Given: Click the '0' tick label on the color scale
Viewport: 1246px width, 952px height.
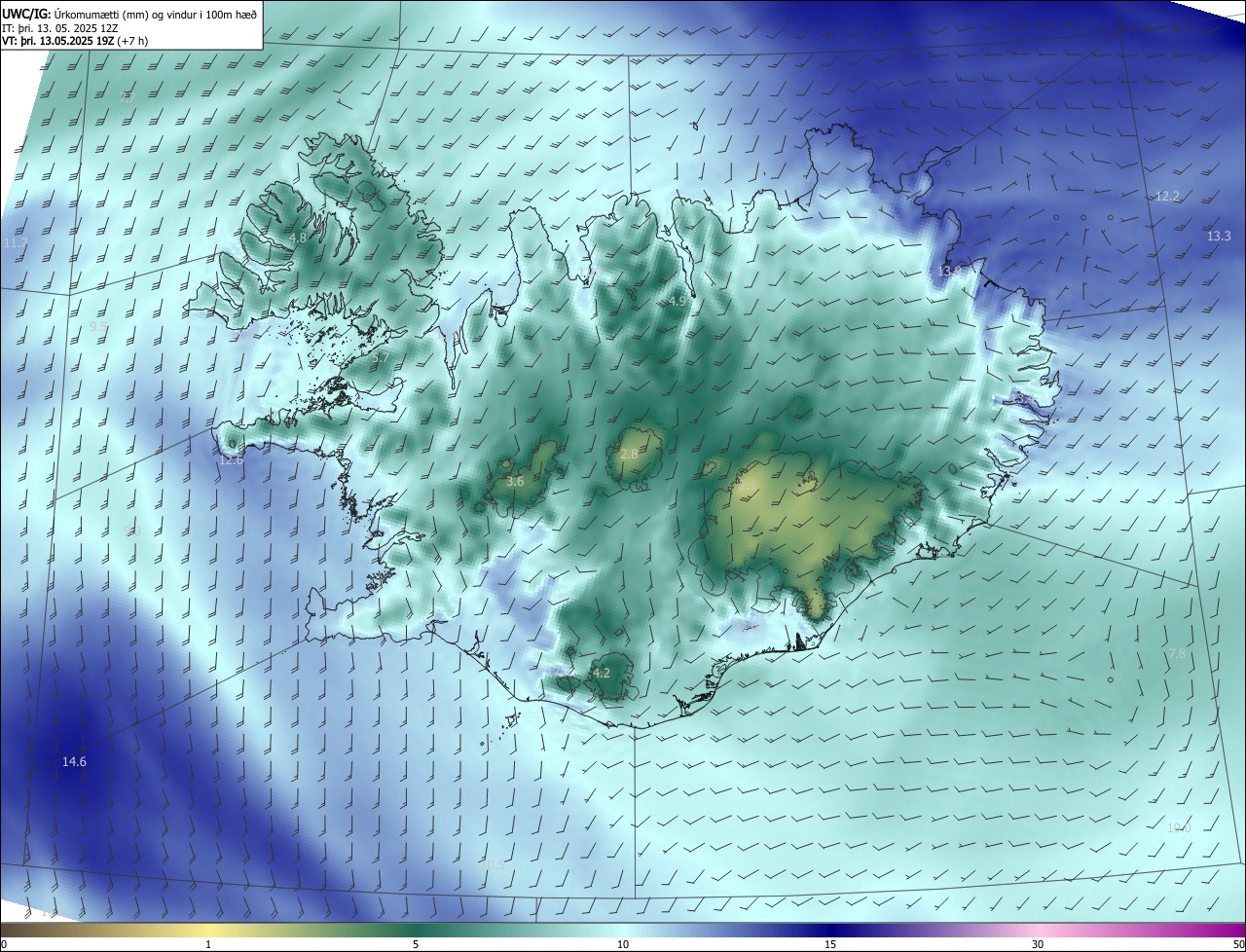Looking at the screenshot, I should 4,944.
